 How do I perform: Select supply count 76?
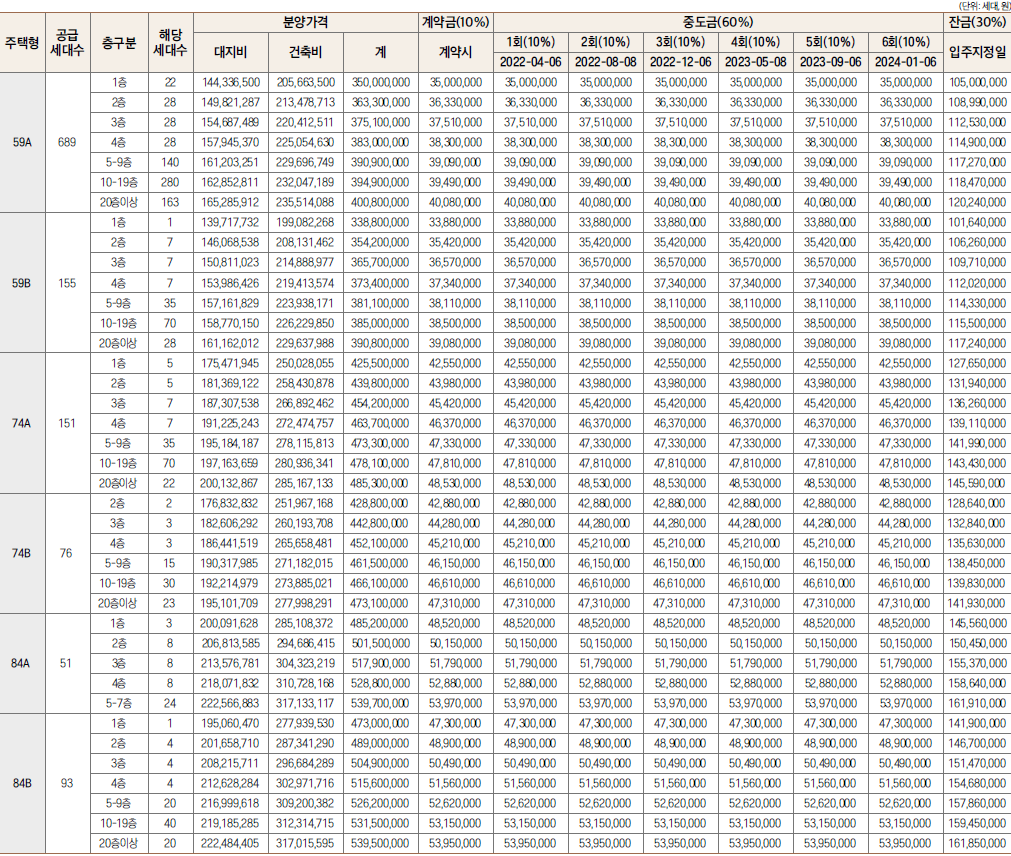[x=66, y=553]
